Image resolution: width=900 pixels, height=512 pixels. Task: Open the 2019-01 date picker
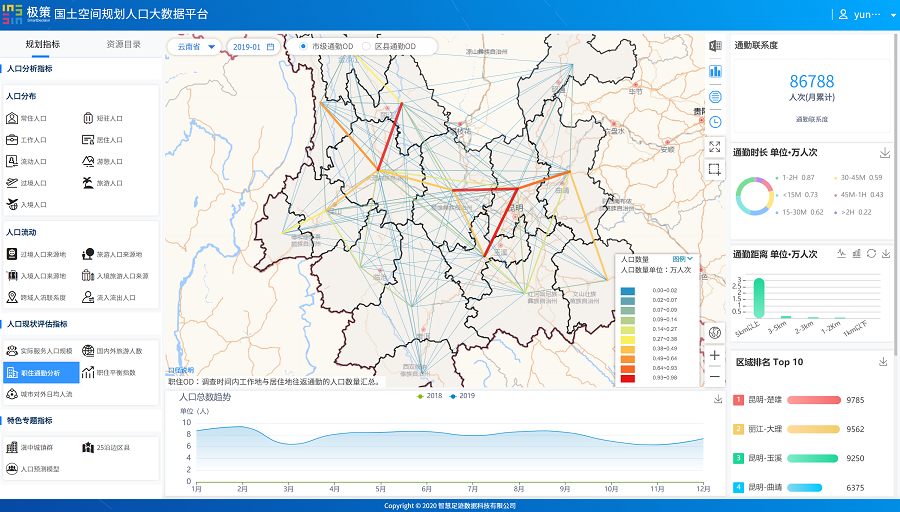point(251,46)
